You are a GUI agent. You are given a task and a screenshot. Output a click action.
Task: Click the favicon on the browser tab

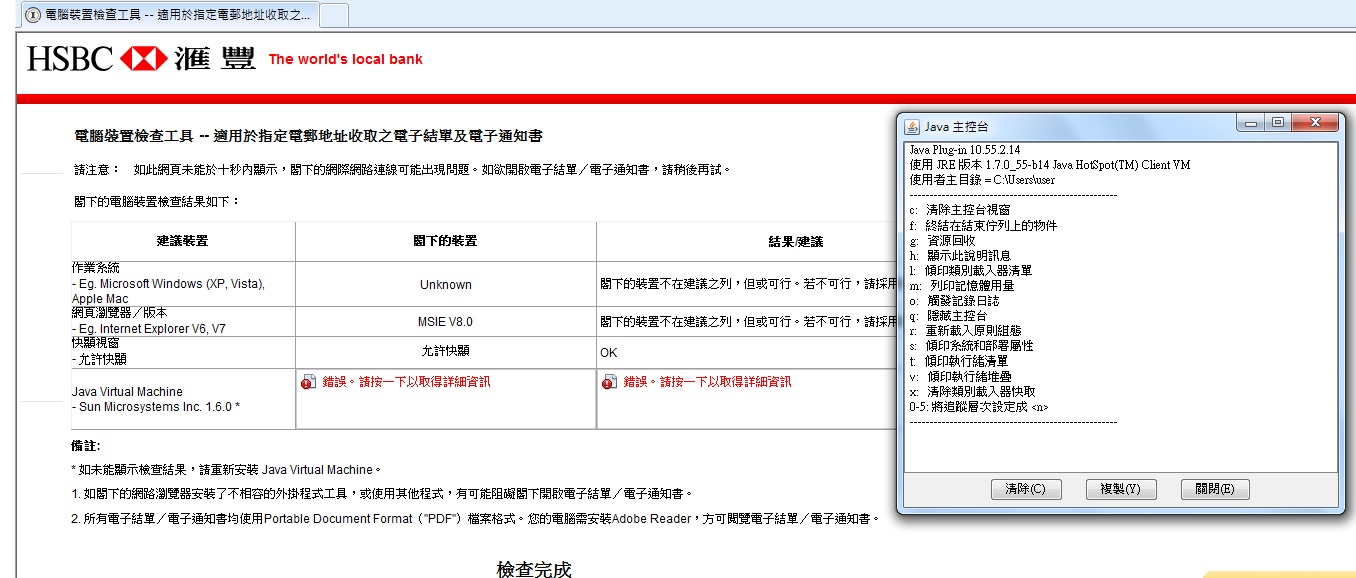pos(33,15)
